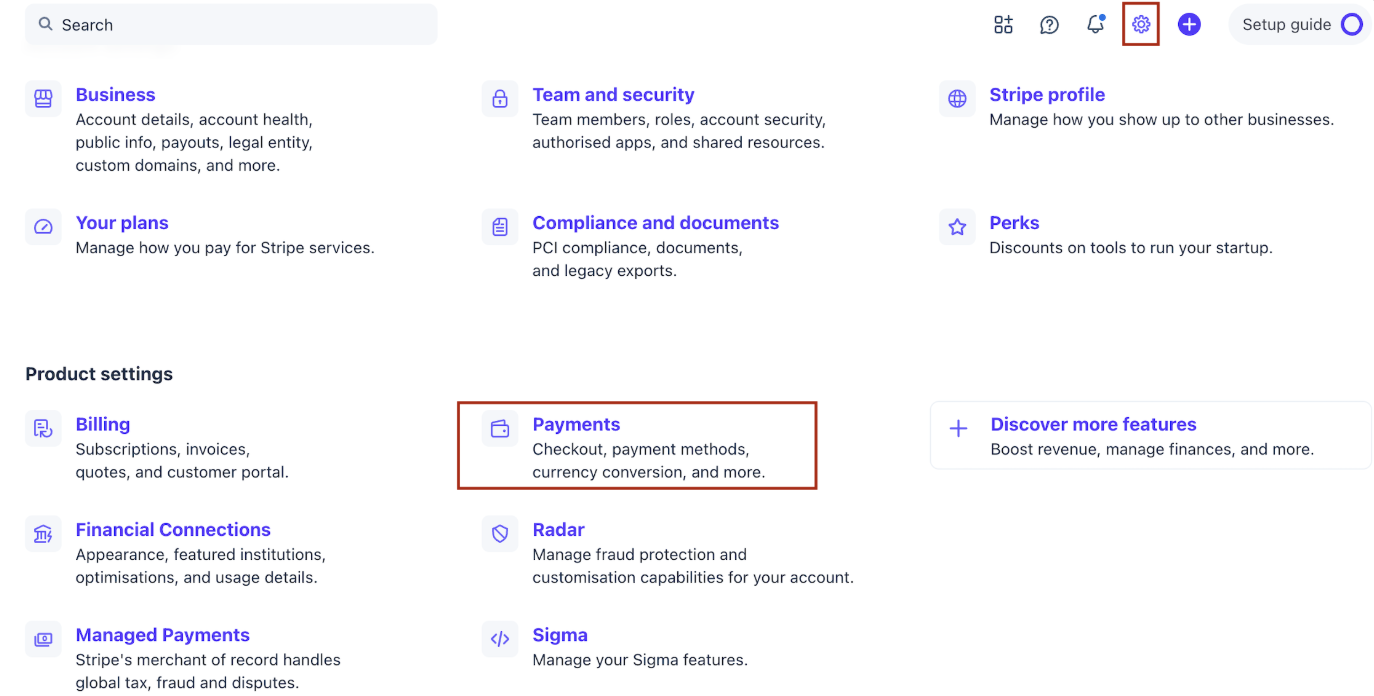Select Managed Payments settings link

(162, 635)
